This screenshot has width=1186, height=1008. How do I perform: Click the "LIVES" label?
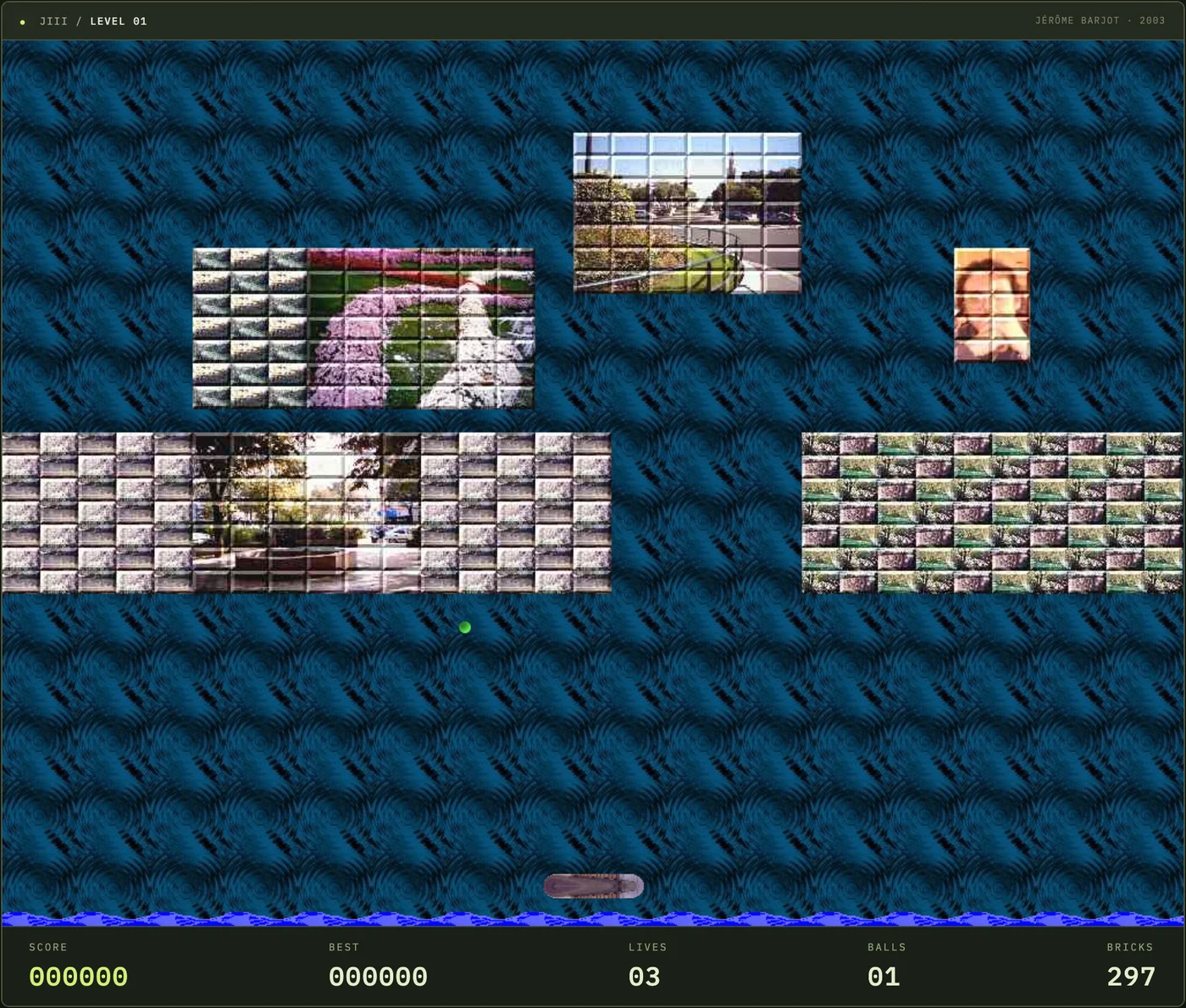(647, 947)
